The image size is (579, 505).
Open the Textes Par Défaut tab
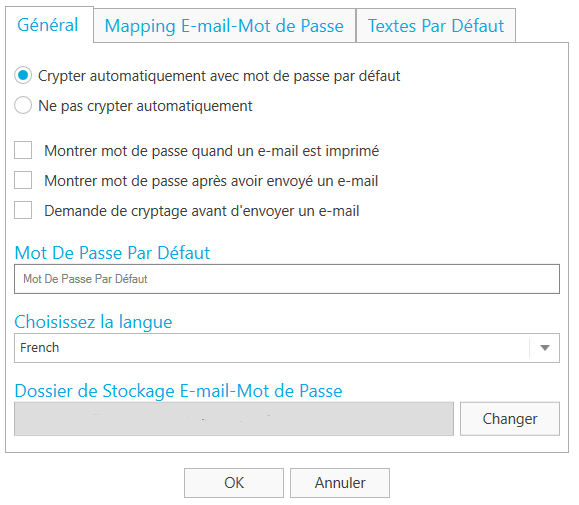click(x=436, y=26)
